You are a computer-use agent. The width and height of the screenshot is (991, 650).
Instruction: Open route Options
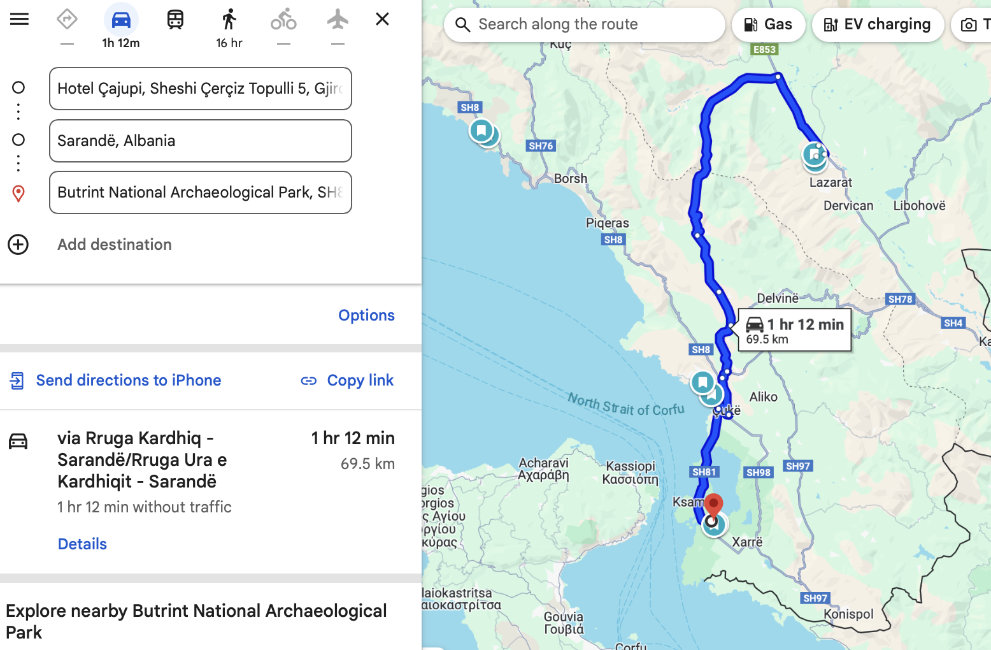366,315
